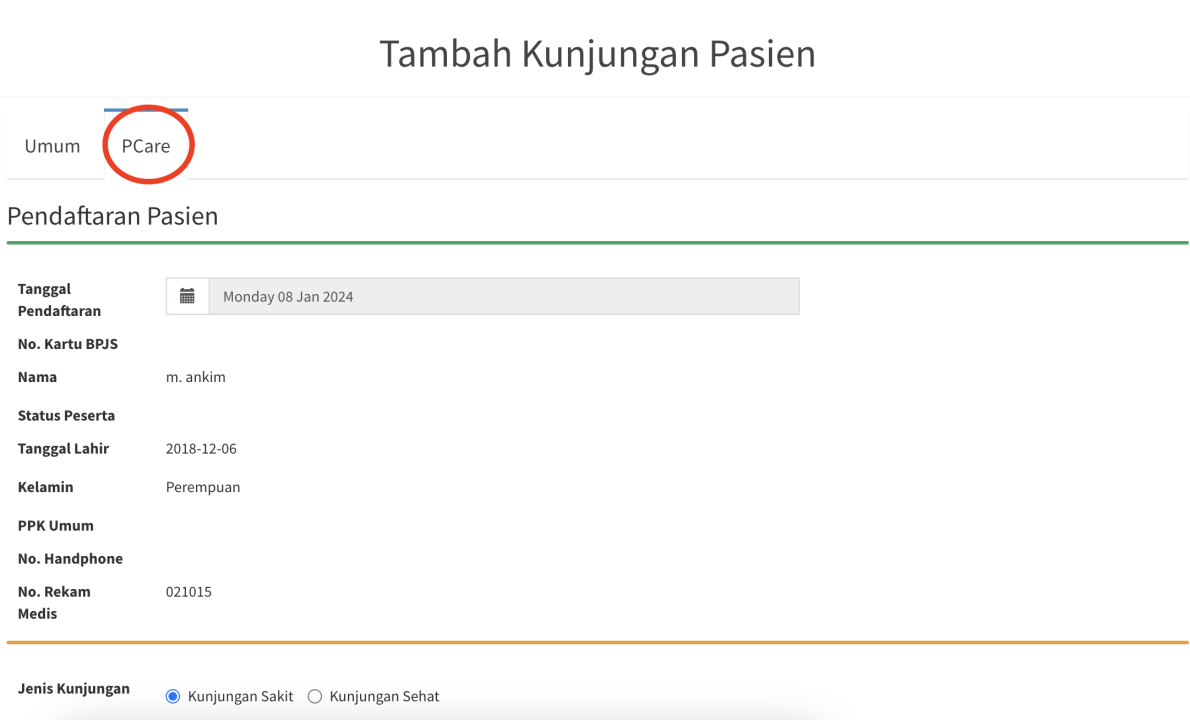The width and height of the screenshot is (1190, 720).
Task: Switch to the Umum tab
Action: click(53, 146)
